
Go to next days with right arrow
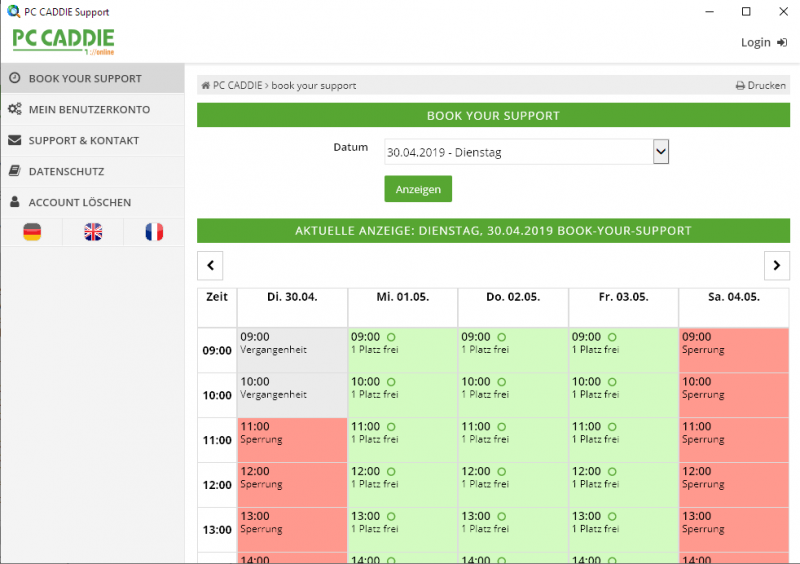pyautogui.click(x=777, y=265)
